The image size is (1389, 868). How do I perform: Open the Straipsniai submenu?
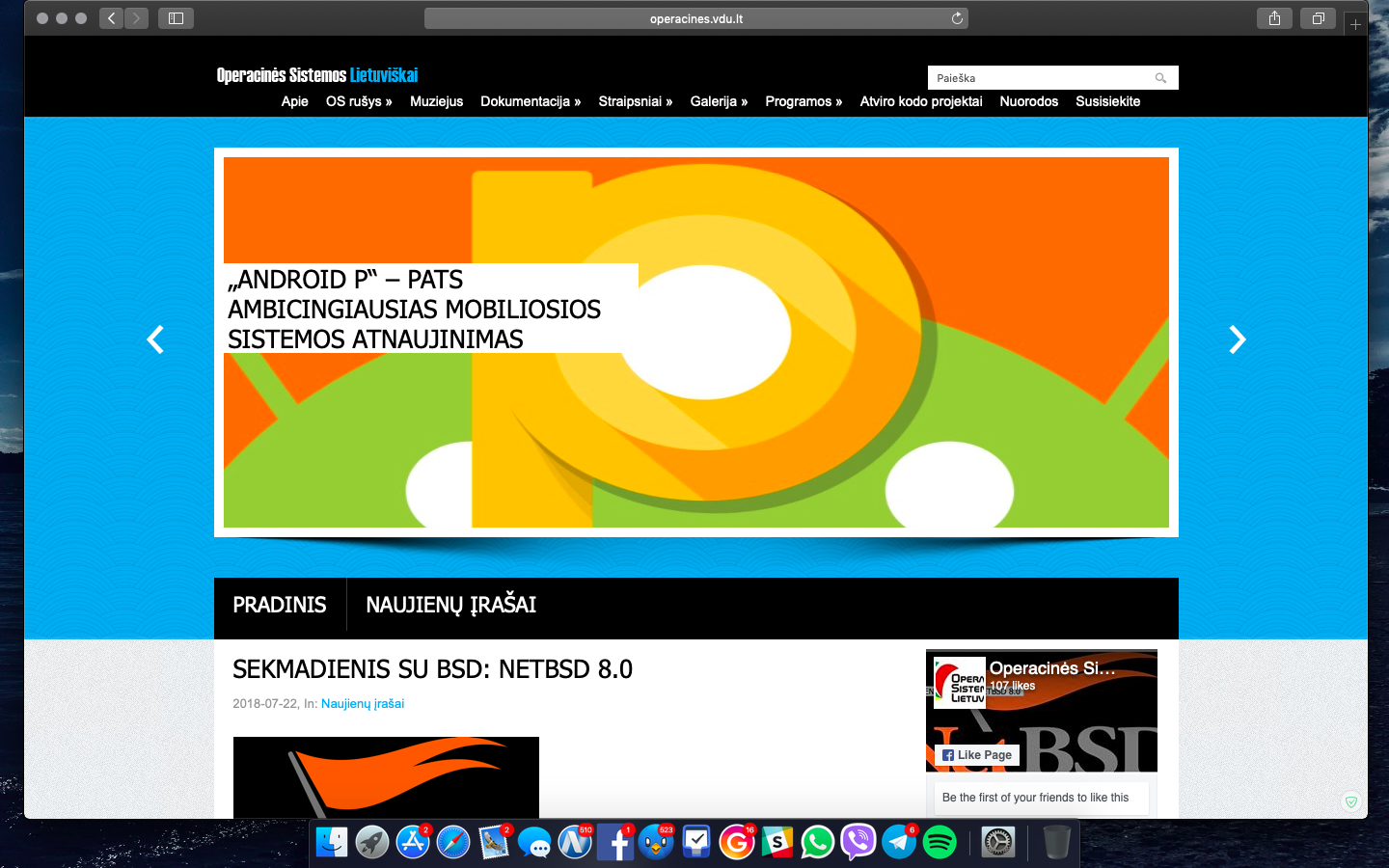tap(635, 101)
